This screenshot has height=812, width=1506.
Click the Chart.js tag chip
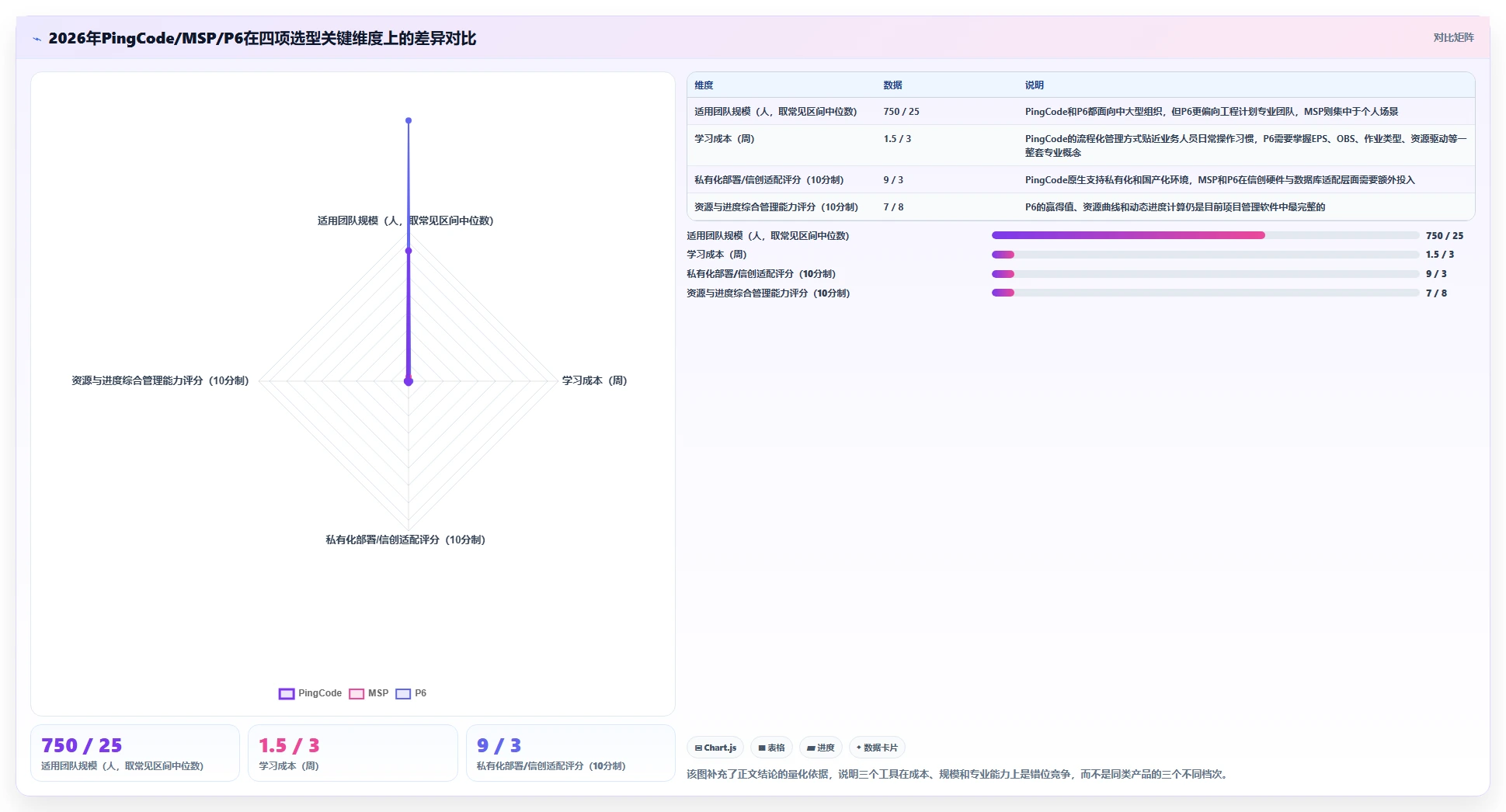point(715,748)
